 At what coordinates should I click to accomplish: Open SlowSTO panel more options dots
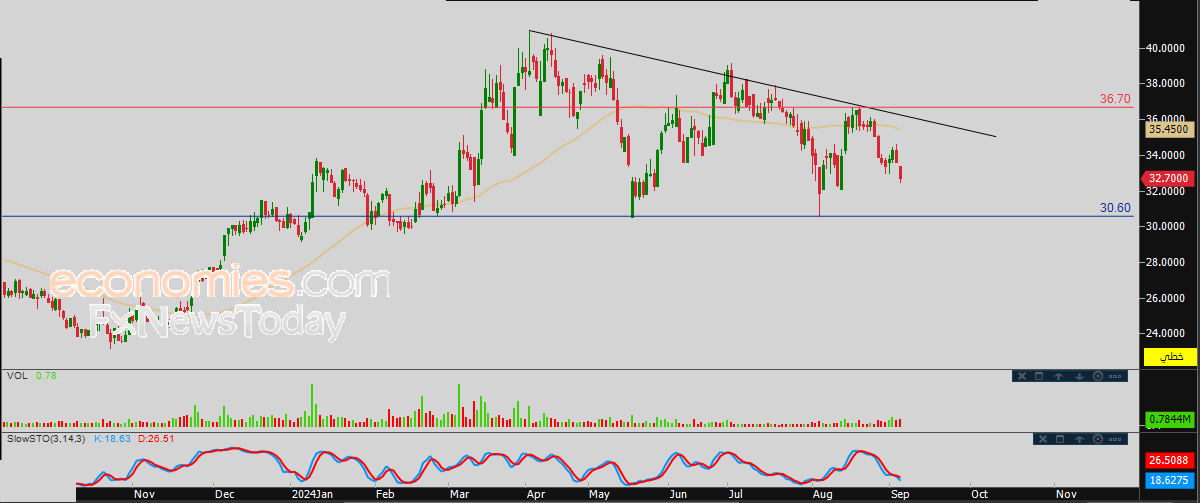click(x=1115, y=439)
